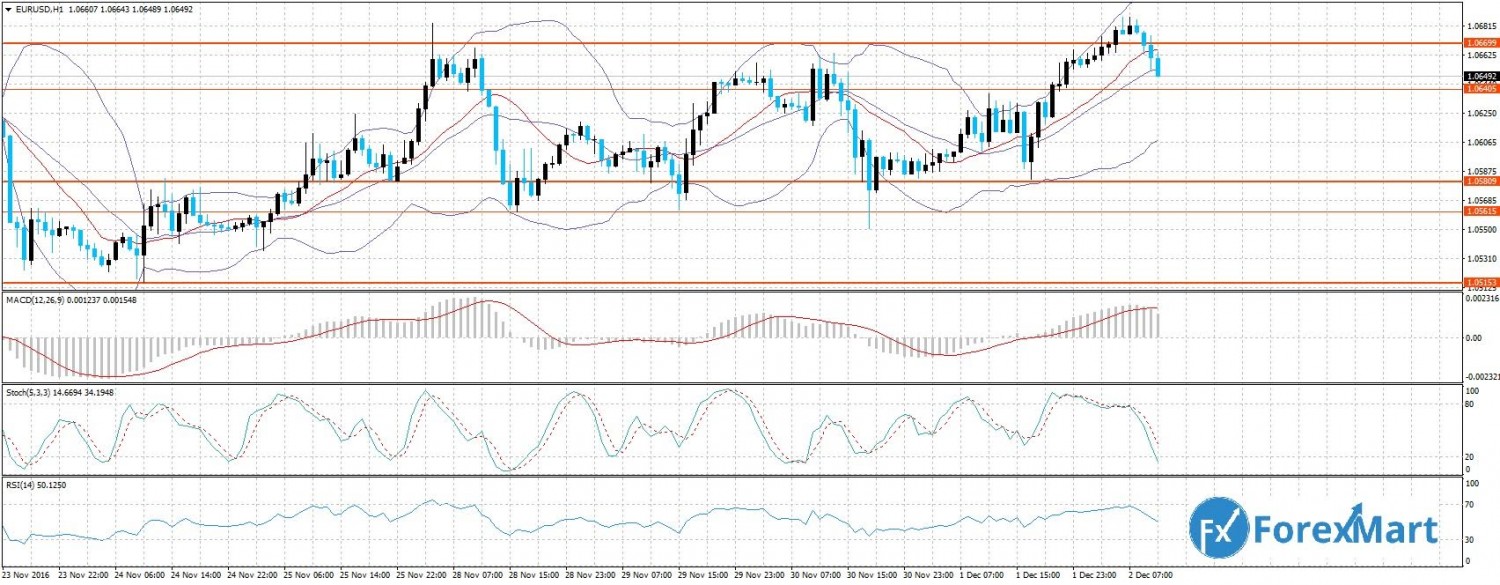Click the Stoch(5,3,3) indicator label
1500x585 pixels.
30,392
